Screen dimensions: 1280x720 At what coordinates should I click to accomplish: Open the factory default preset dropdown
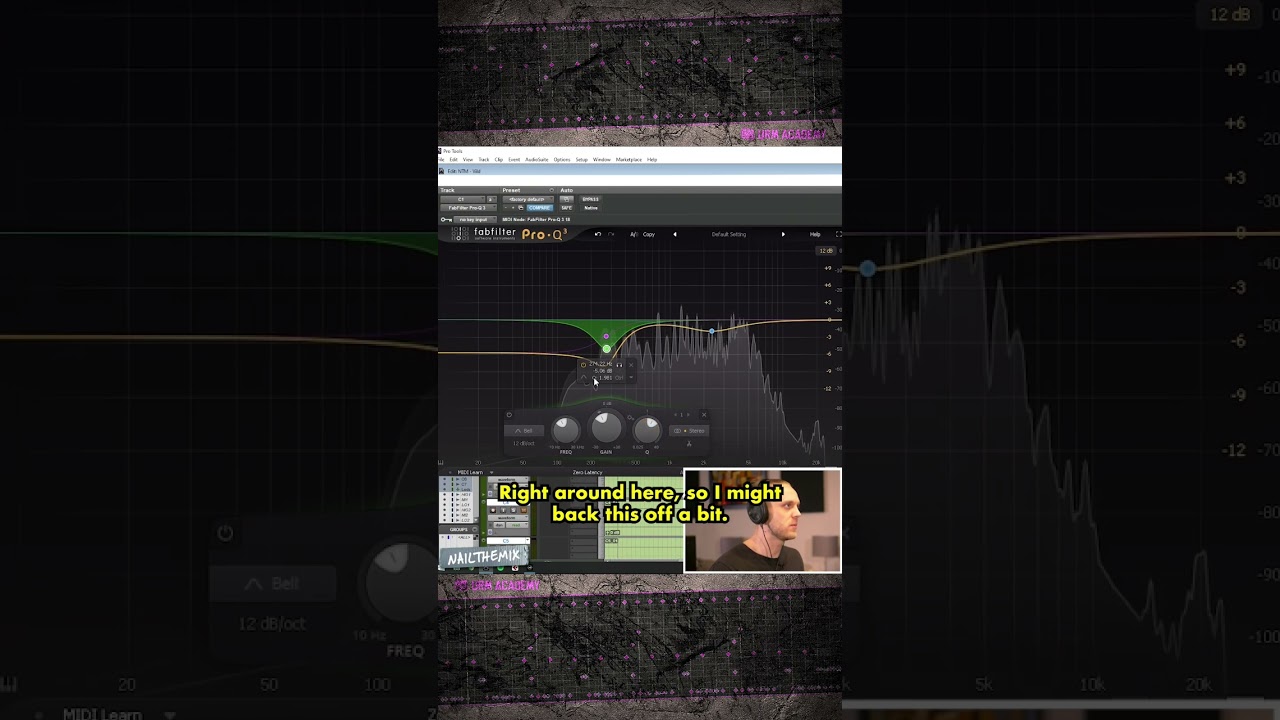[528, 199]
